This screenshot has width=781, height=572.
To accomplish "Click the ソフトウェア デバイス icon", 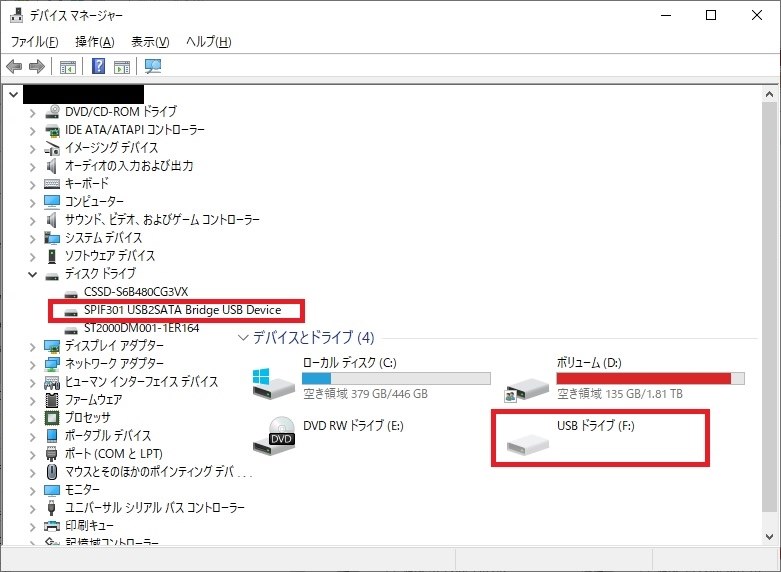I will click(52, 256).
